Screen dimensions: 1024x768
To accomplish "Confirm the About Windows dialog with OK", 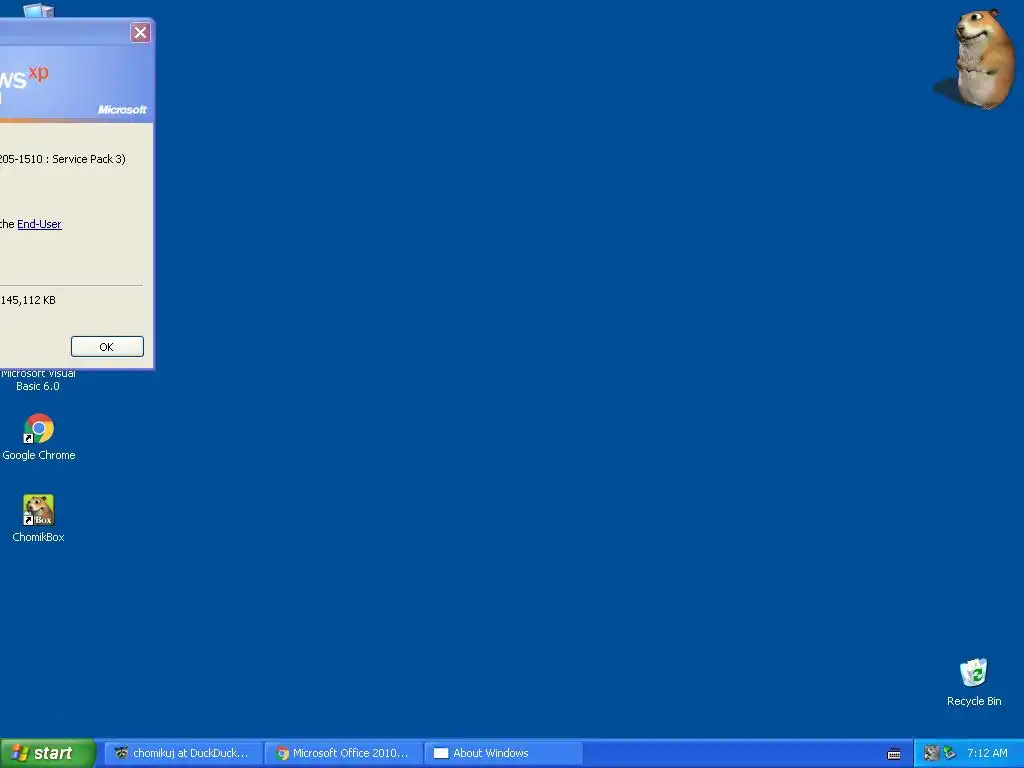I will click(x=107, y=347).
